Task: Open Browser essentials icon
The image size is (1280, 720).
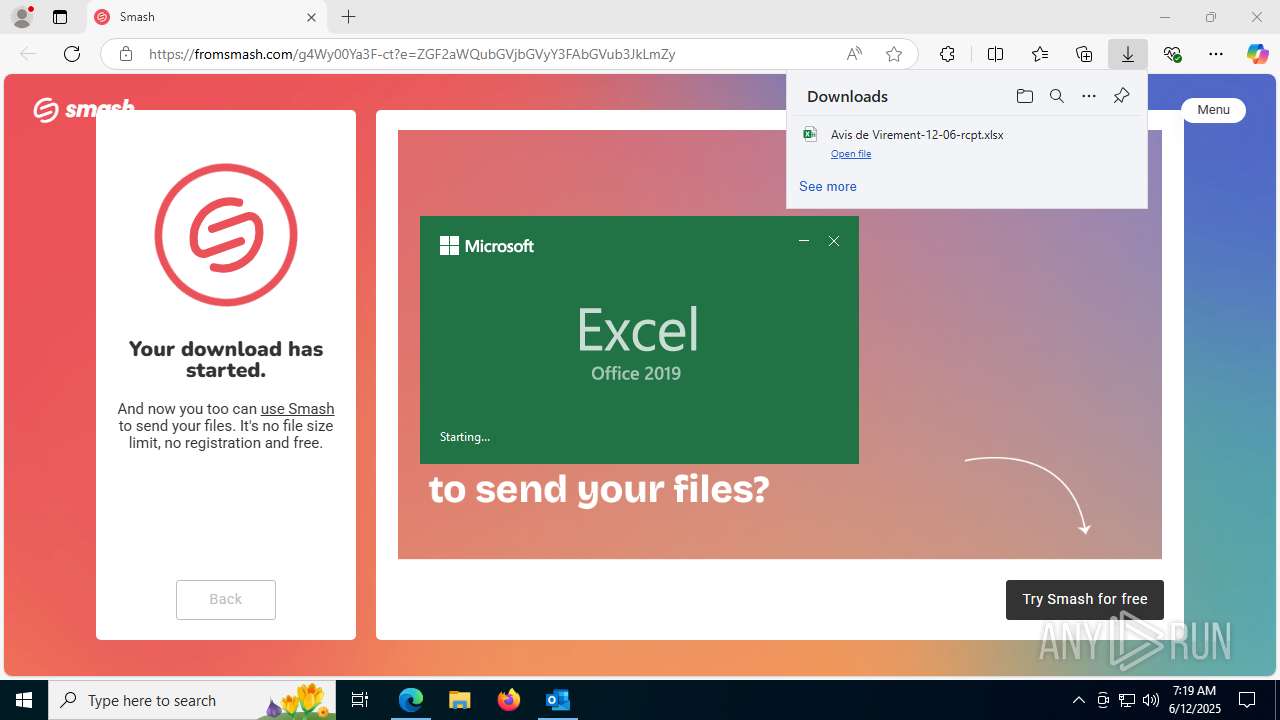Action: [1172, 54]
